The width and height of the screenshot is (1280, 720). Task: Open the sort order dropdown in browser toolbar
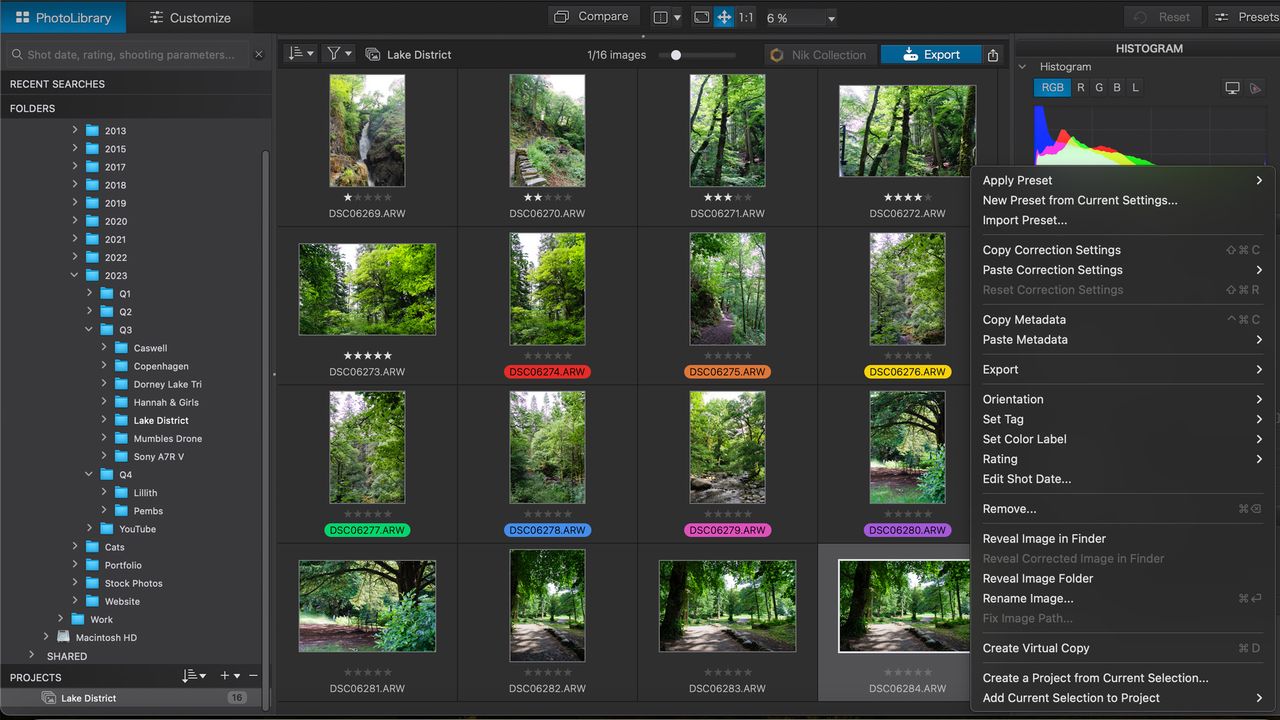(301, 54)
